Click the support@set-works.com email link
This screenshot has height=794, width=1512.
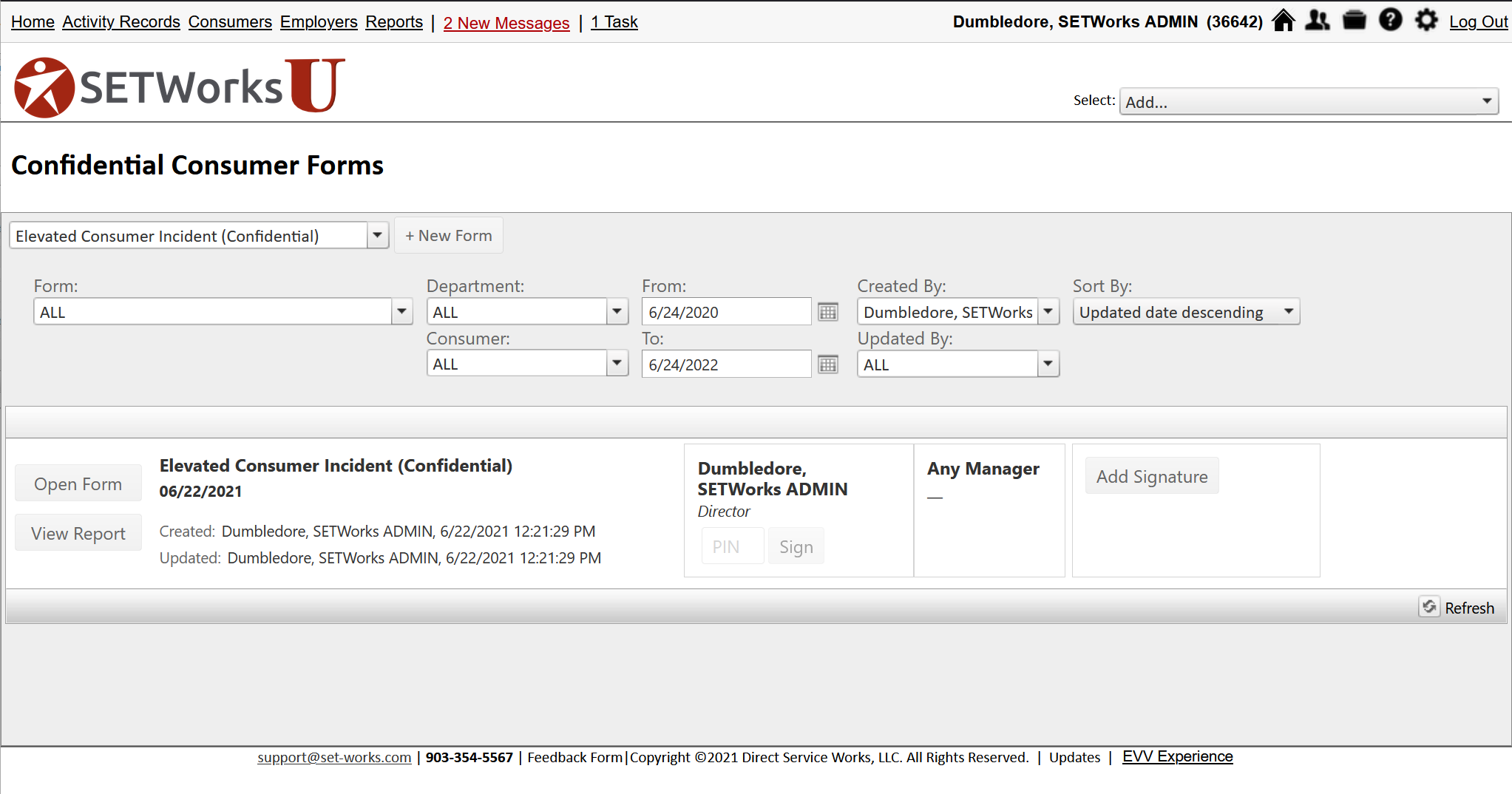[x=334, y=757]
